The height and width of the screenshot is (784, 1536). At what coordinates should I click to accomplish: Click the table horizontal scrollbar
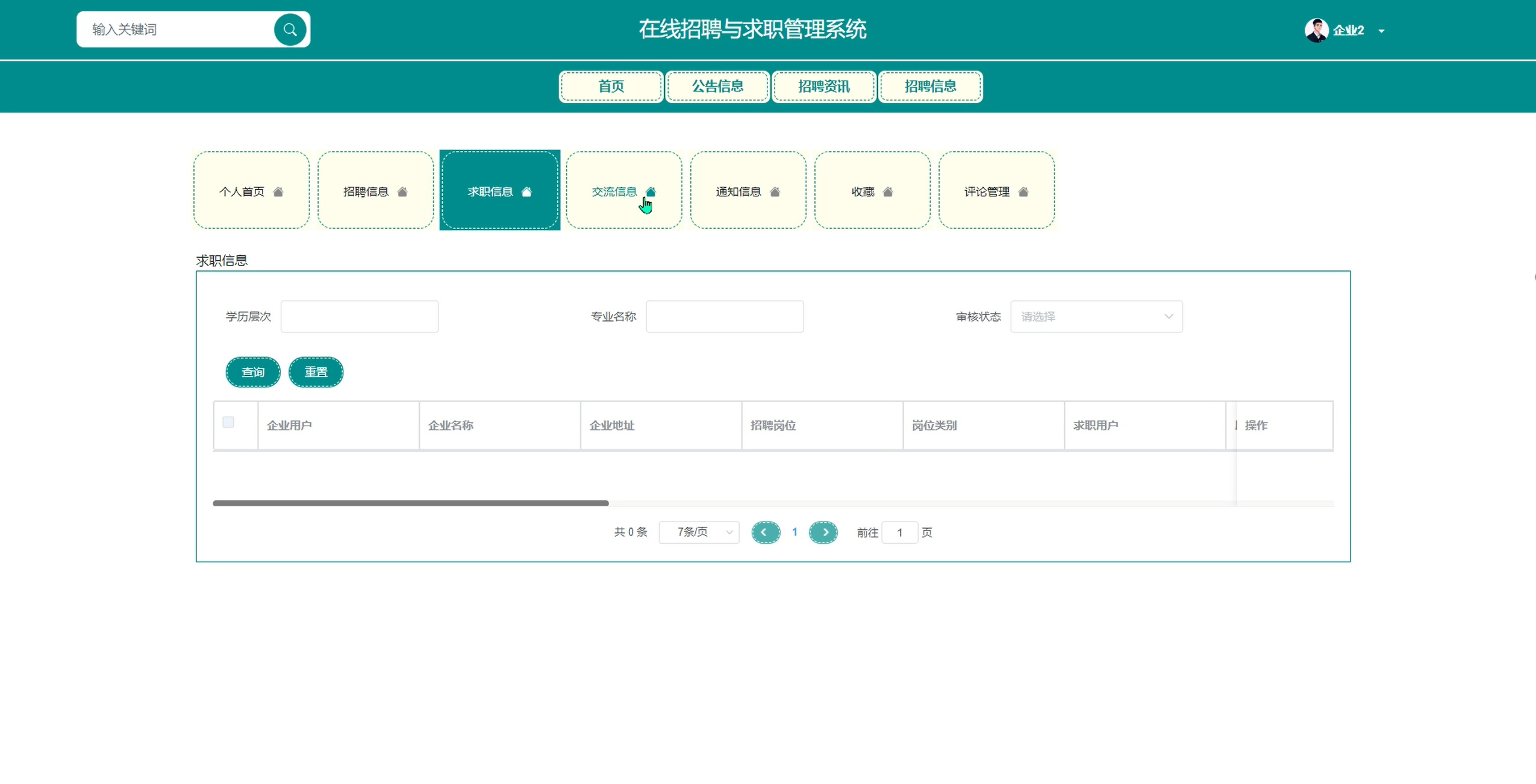coord(410,503)
